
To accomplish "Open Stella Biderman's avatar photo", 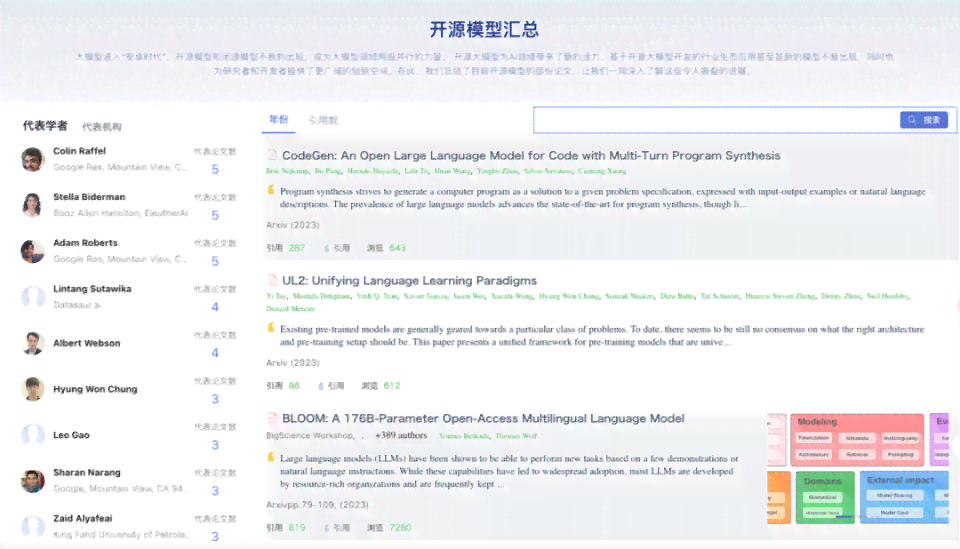I will point(32,205).
